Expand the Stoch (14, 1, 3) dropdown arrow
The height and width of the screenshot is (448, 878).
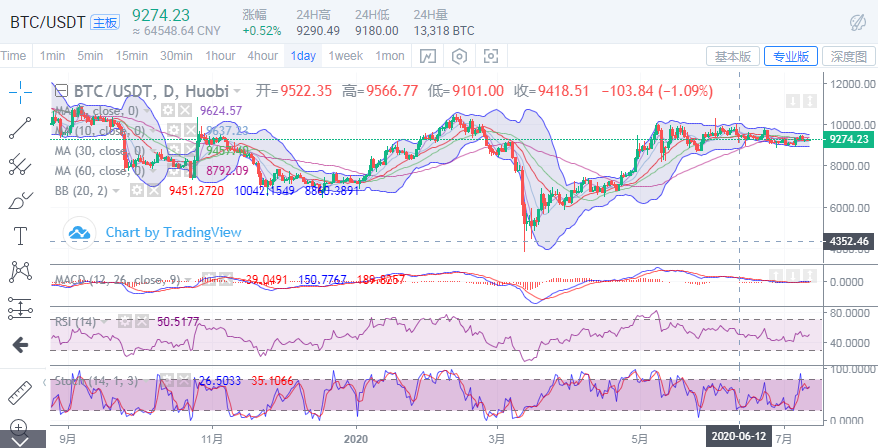148,381
